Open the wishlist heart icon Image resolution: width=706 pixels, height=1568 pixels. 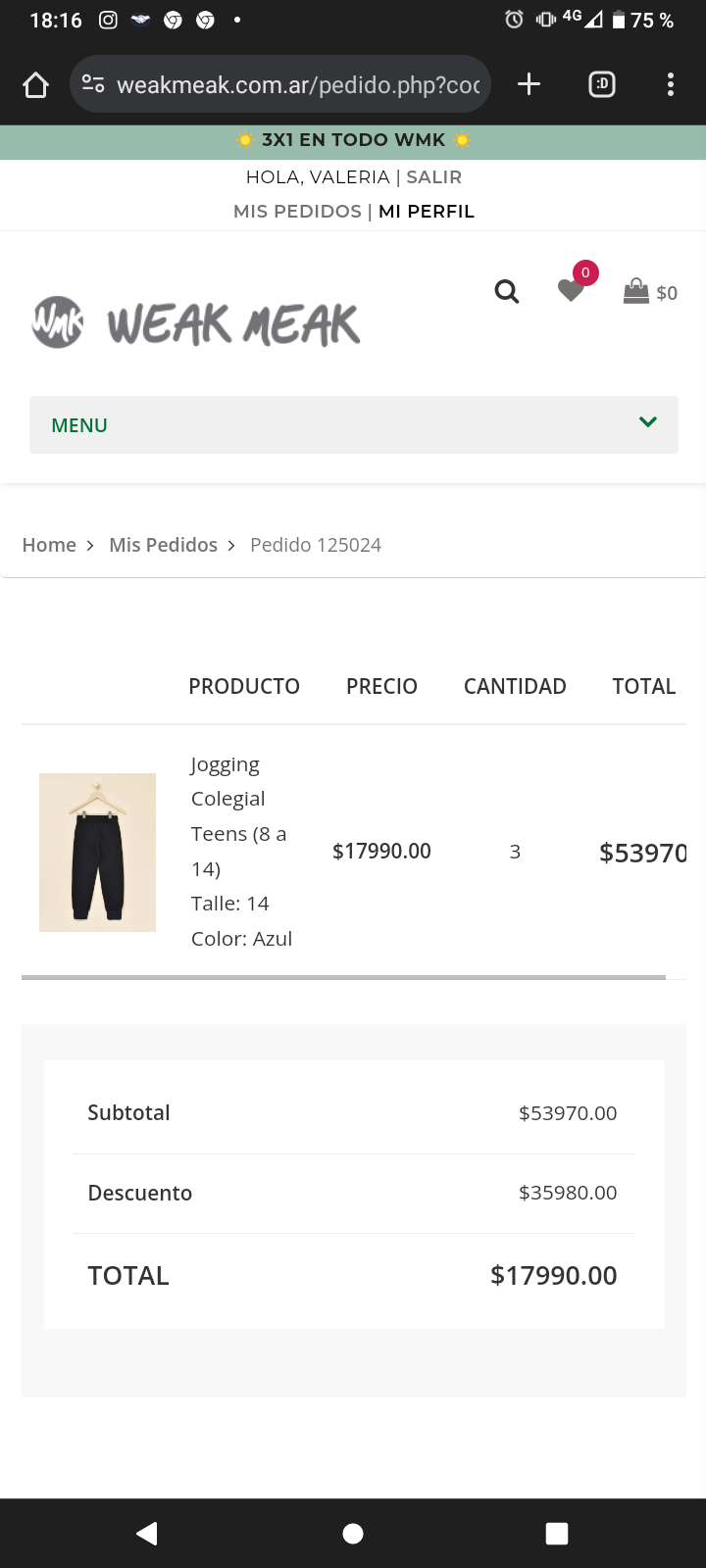point(571,290)
